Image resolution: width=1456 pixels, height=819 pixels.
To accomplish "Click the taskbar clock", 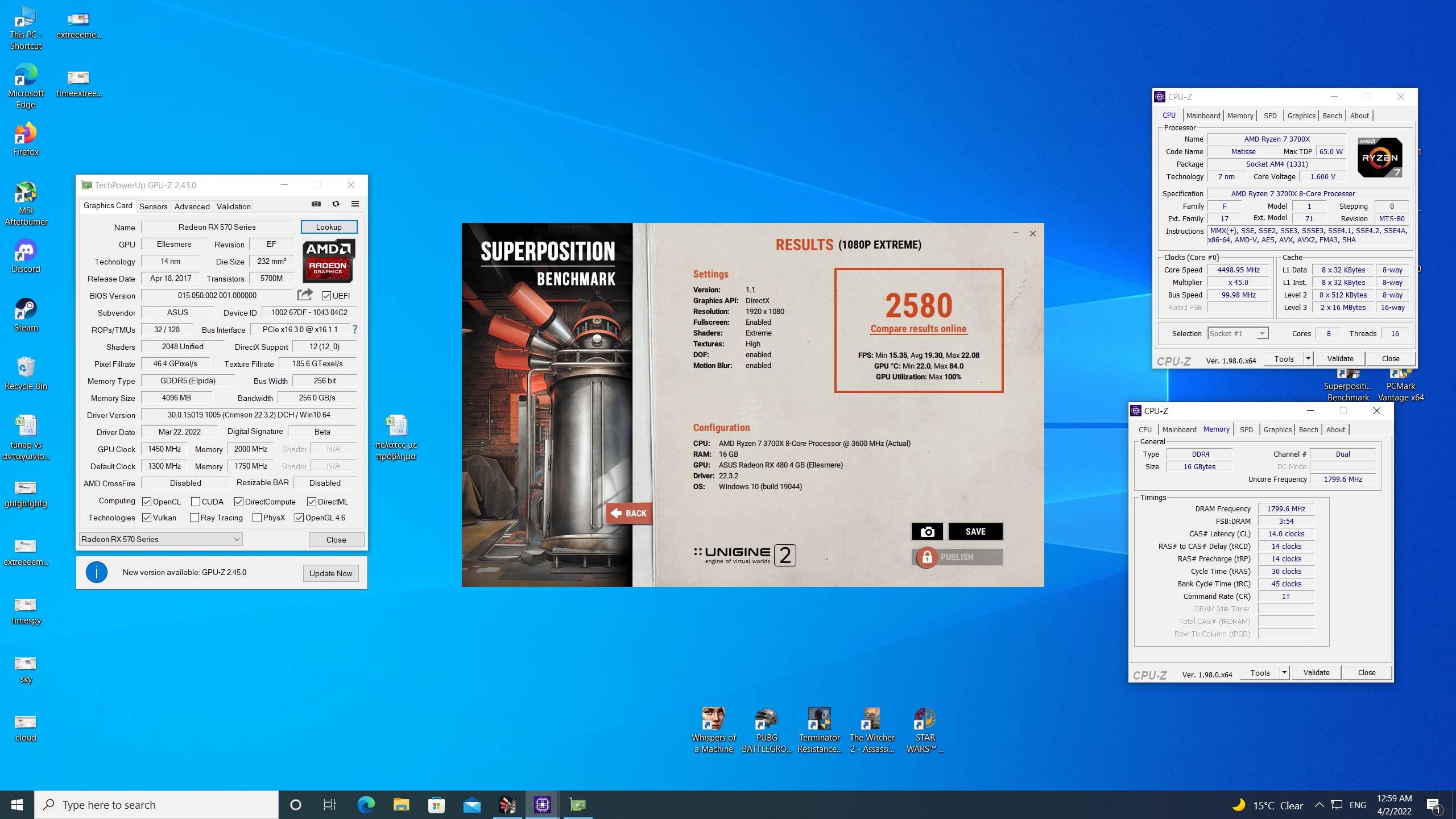I will coord(1394,805).
